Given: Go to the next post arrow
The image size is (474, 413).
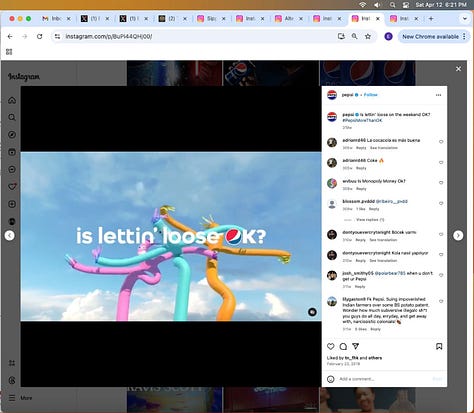Looking at the screenshot, I should (x=458, y=235).
